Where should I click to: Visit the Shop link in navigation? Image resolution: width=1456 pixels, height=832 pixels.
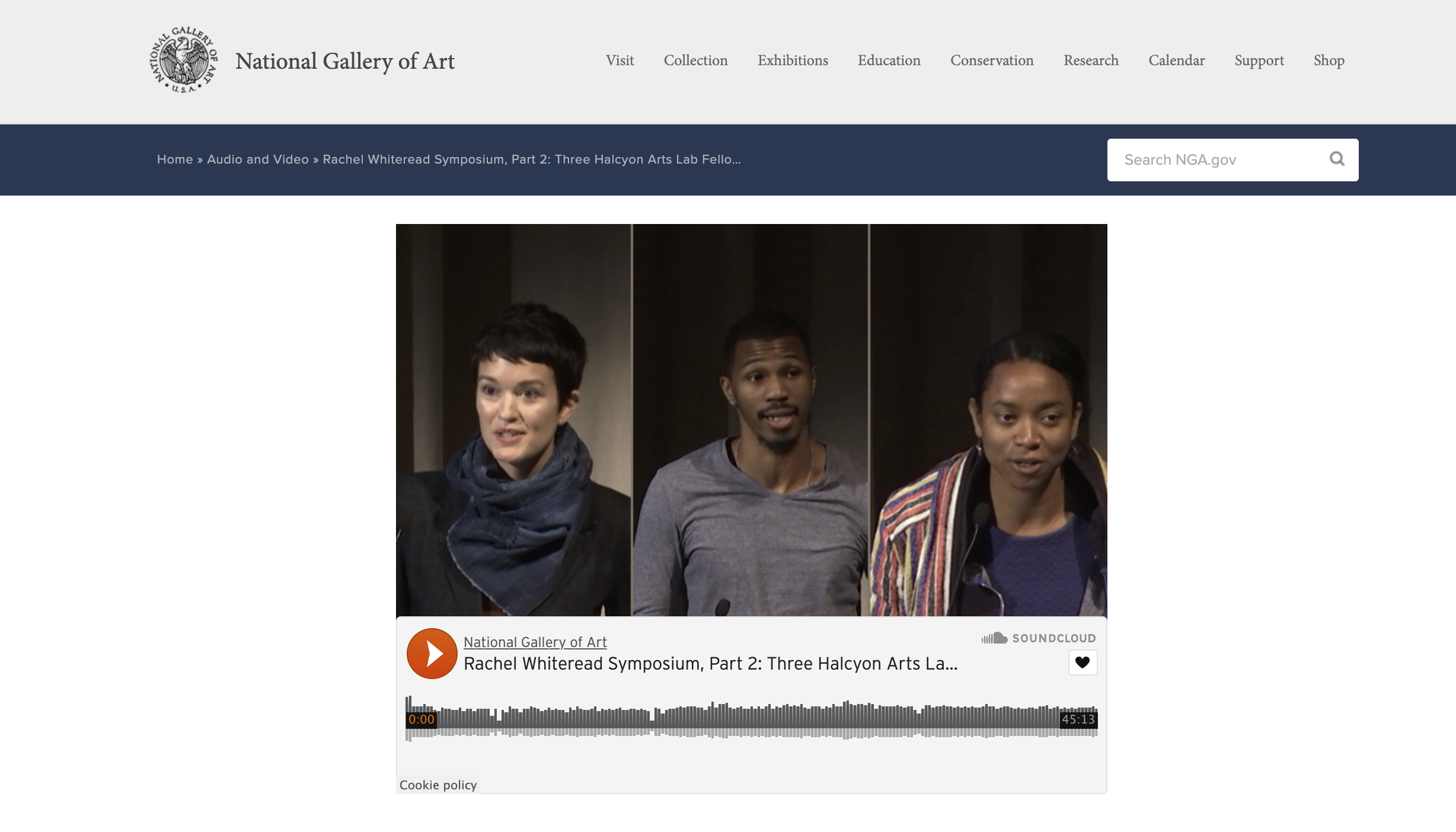tap(1329, 60)
